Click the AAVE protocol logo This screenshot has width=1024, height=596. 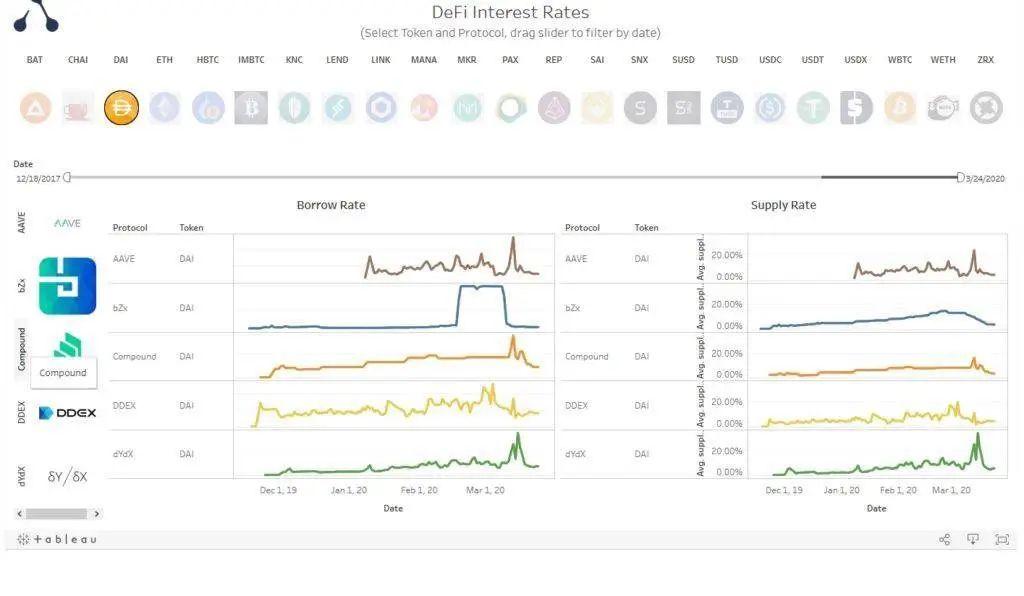click(x=67, y=223)
